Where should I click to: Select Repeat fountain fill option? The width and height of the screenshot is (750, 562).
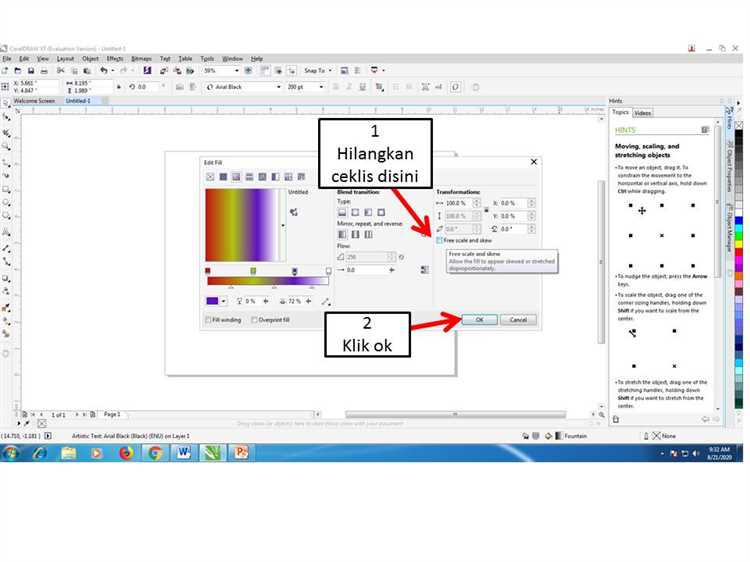tap(368, 235)
